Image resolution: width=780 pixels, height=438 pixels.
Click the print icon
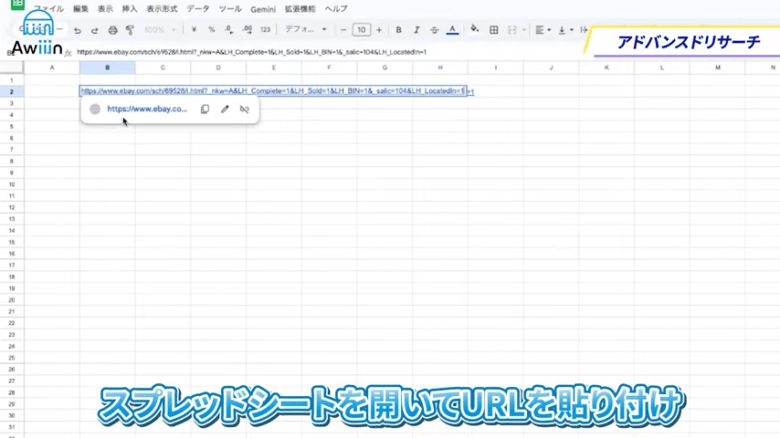(x=113, y=30)
